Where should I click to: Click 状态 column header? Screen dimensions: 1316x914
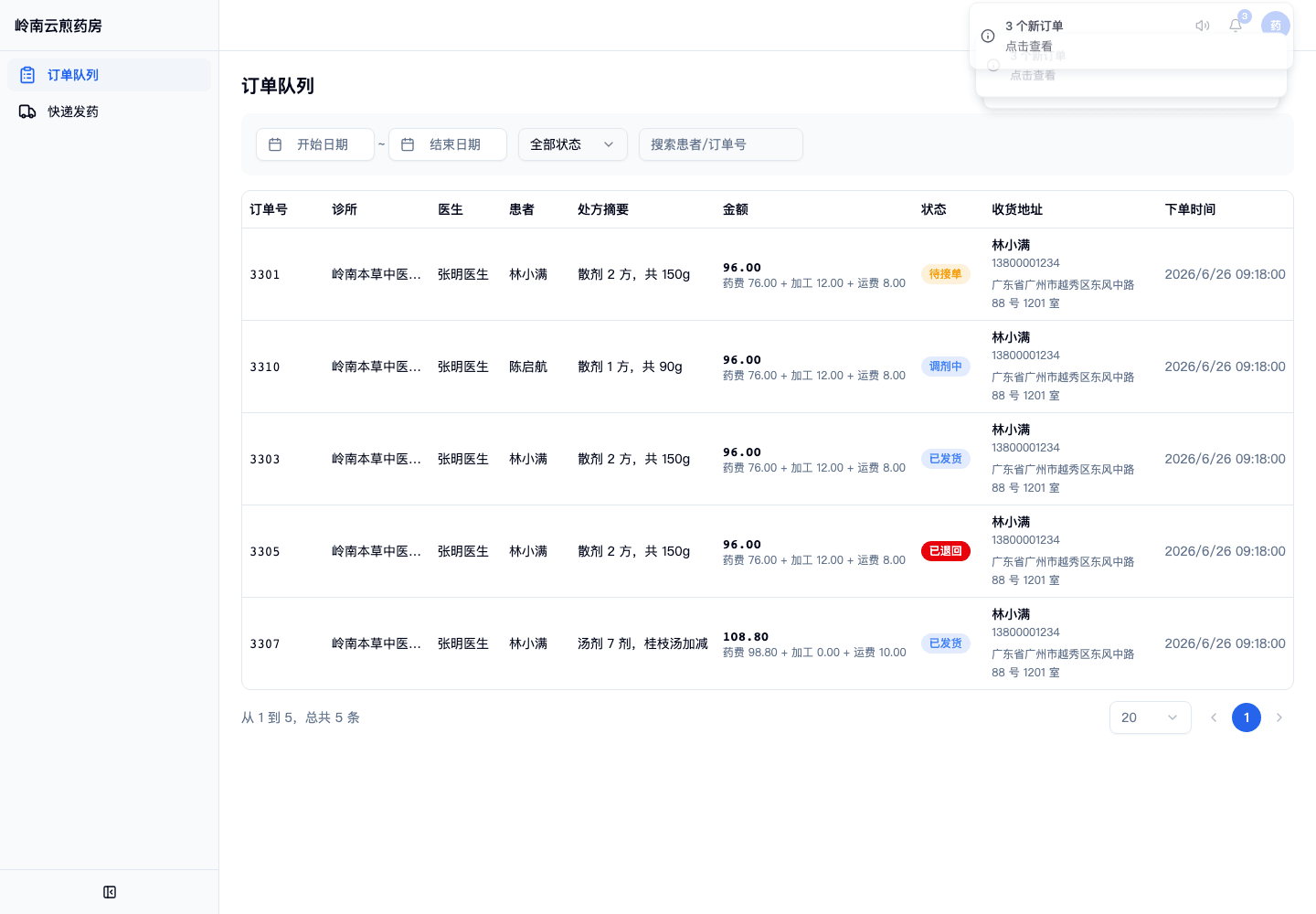click(934, 209)
